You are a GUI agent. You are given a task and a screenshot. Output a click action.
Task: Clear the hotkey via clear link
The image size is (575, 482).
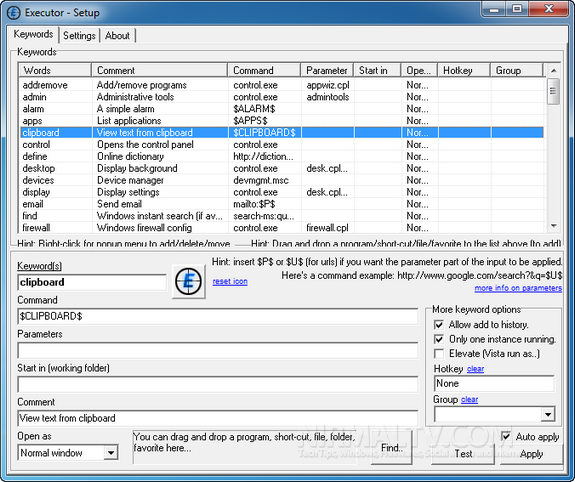coord(475,369)
